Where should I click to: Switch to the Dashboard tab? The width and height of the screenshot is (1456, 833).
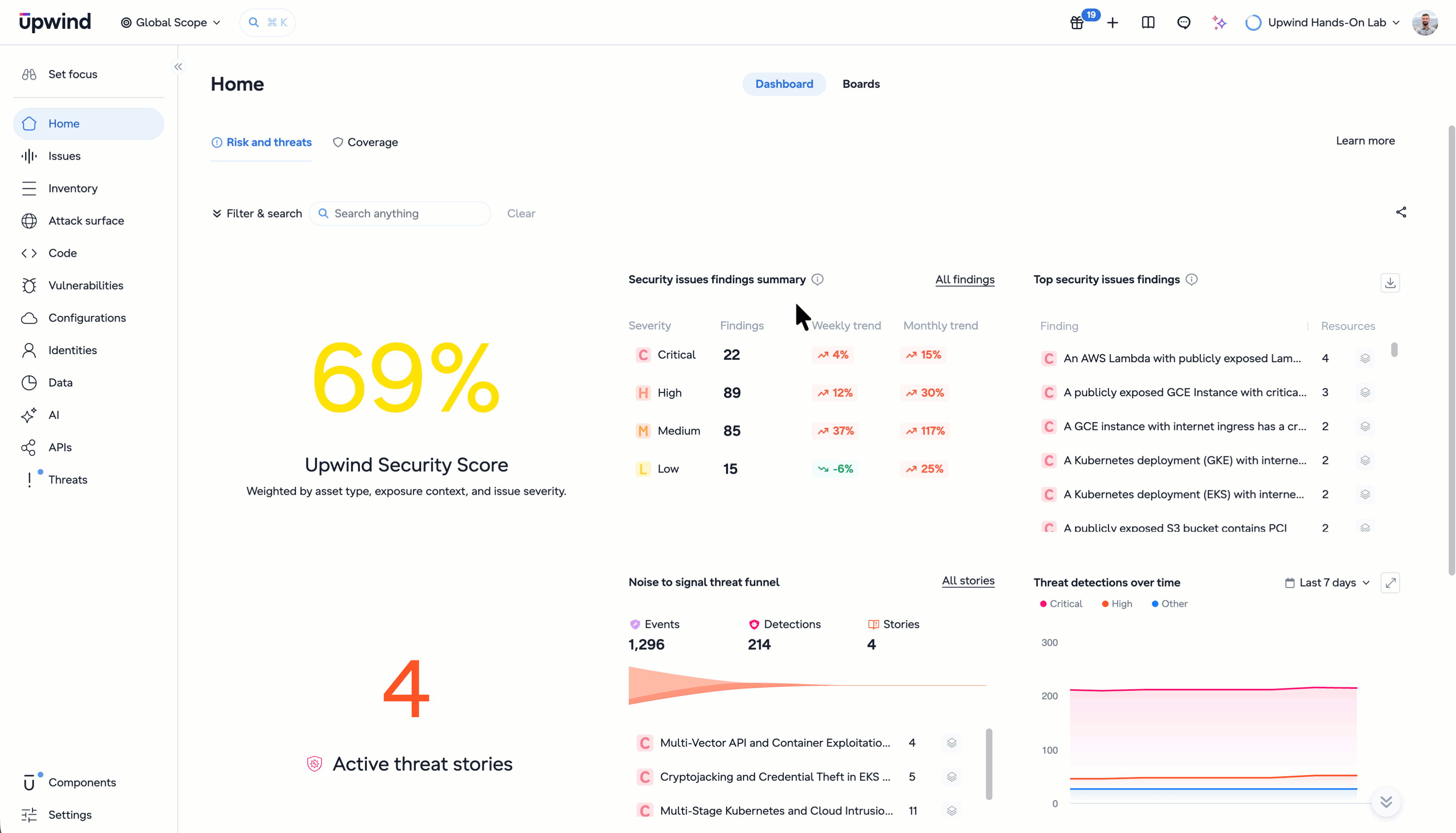(784, 84)
